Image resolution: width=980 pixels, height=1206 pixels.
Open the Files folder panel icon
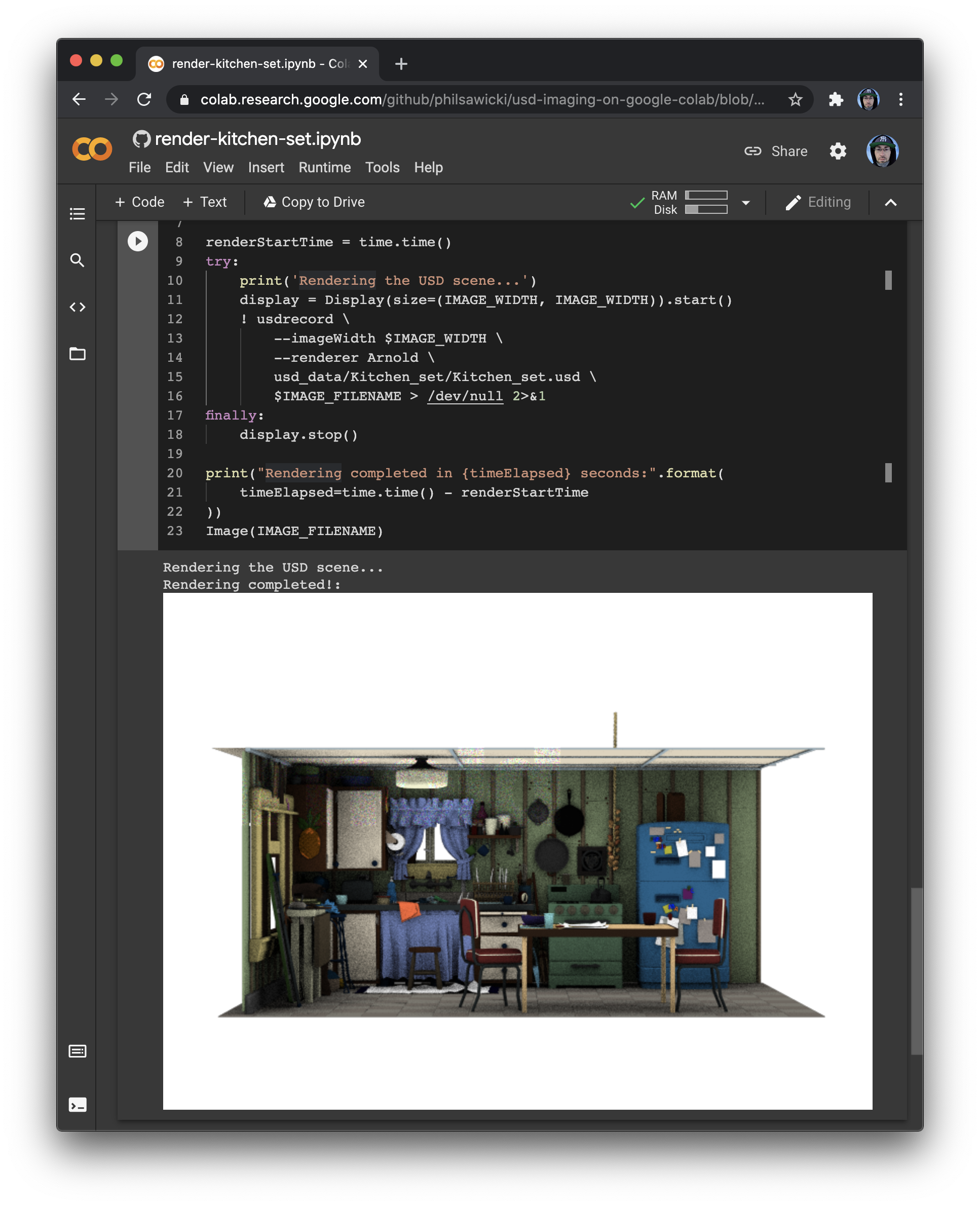pyautogui.click(x=78, y=354)
